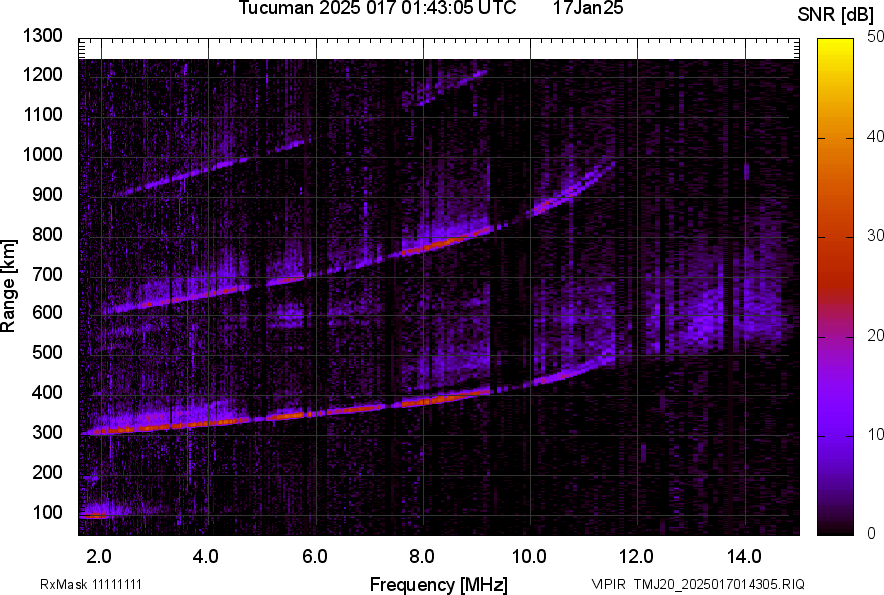The height and width of the screenshot is (595, 884).
Task: Click range tick label '600'
Action: pos(47,312)
